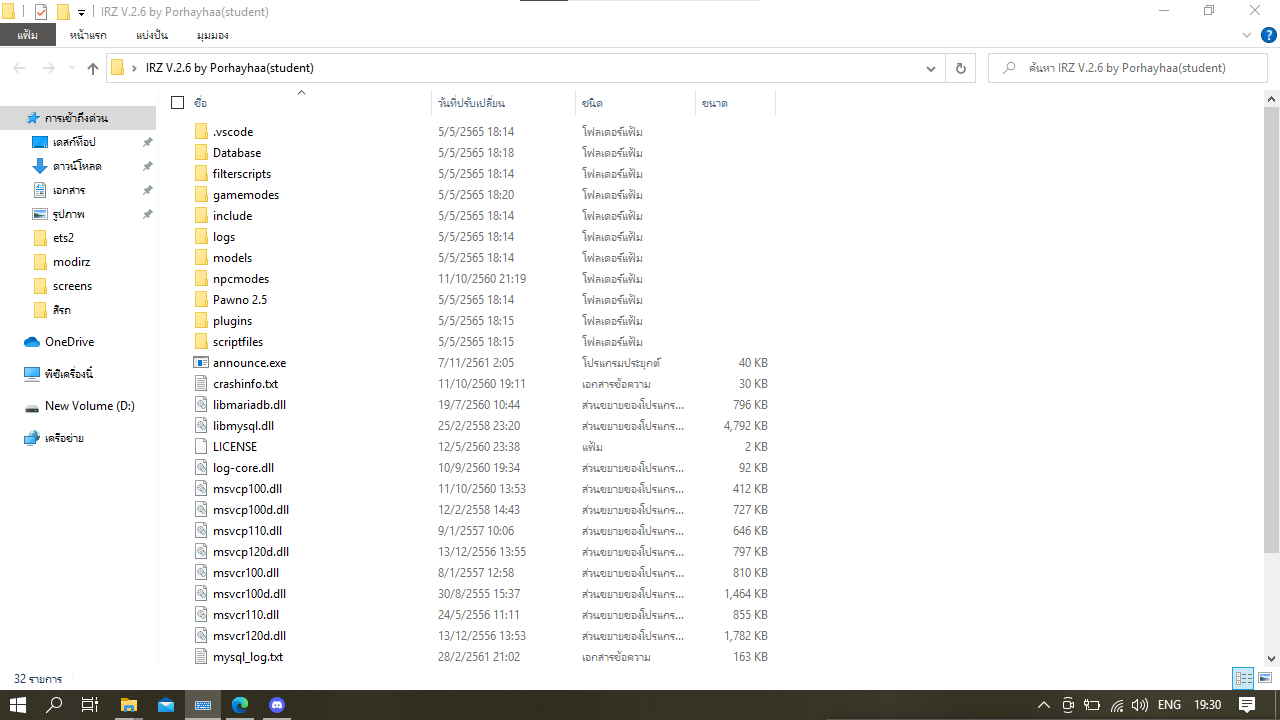Open the Help question mark icon

point(1268,35)
